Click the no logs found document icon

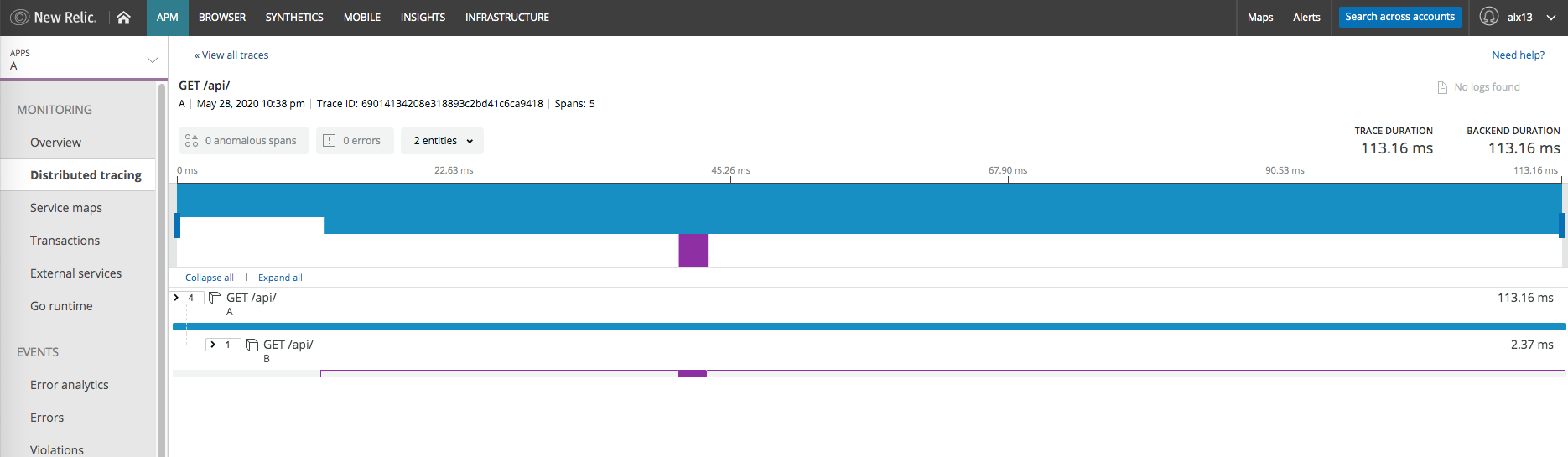click(x=1442, y=87)
